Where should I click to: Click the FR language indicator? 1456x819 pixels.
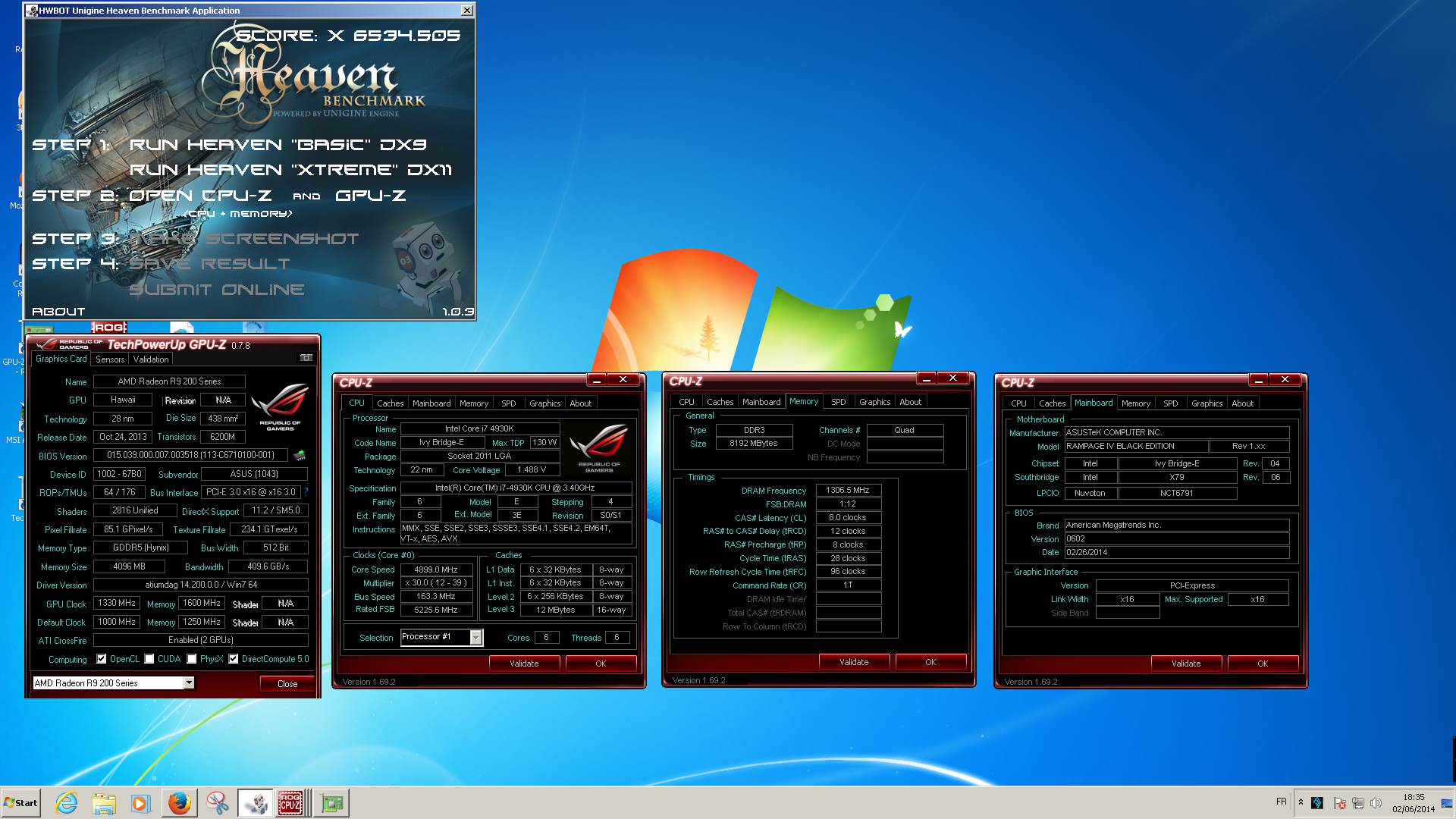(1281, 802)
